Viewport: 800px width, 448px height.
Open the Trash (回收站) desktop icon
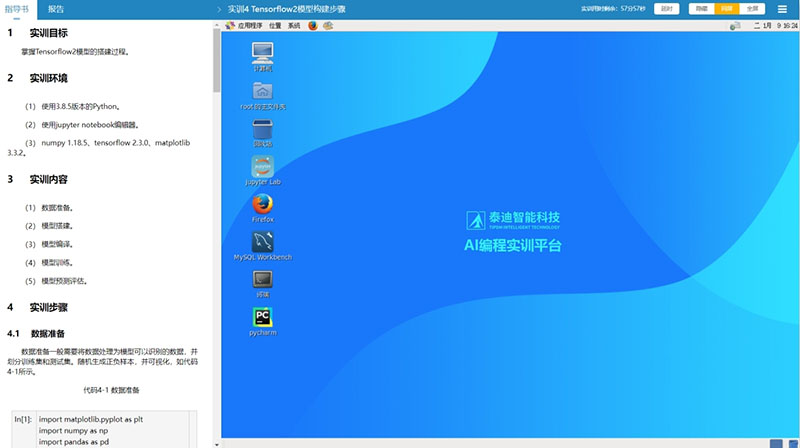click(x=263, y=129)
